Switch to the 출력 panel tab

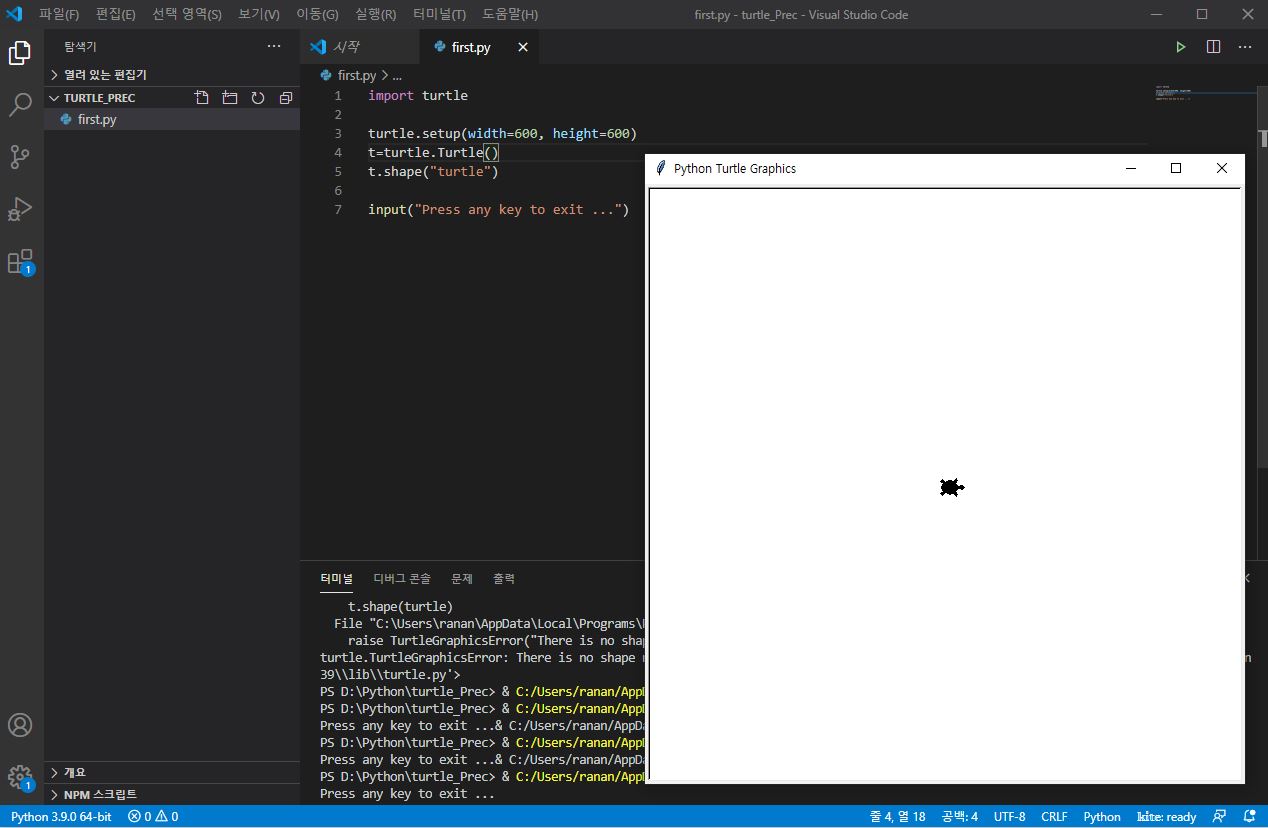pyautogui.click(x=504, y=579)
